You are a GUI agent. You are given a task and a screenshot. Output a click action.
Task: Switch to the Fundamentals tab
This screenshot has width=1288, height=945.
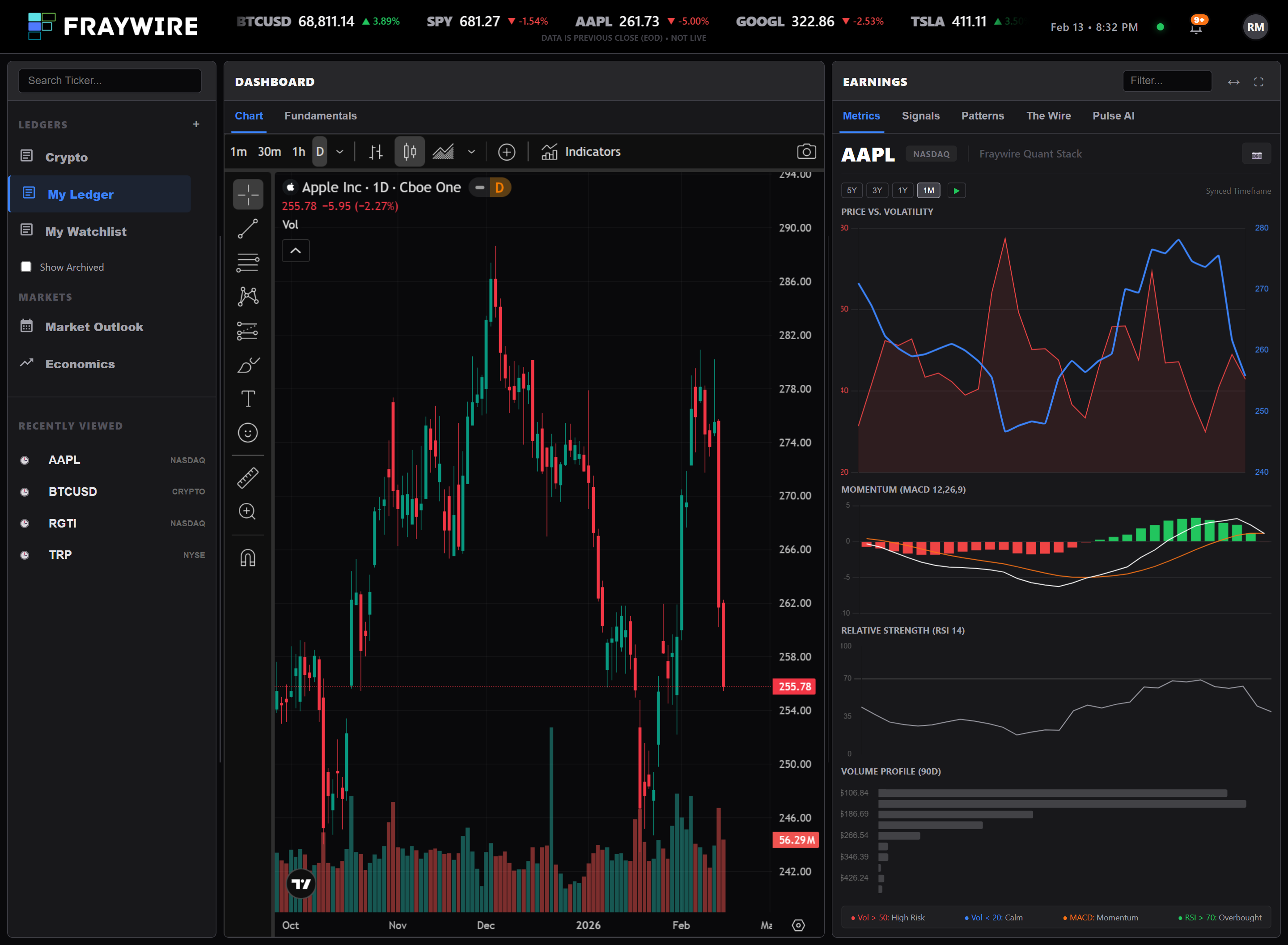pos(320,115)
